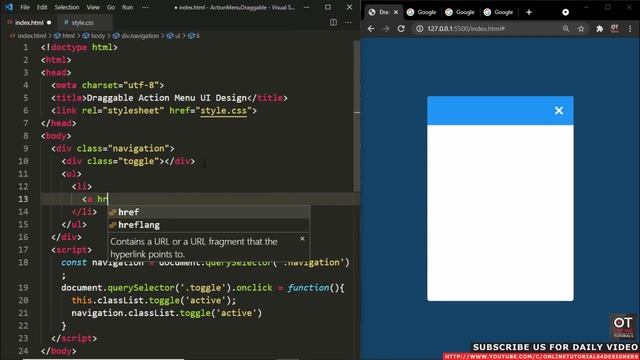Click the browser address bar URL
This screenshot has height=360, width=640.
pyautogui.click(x=466, y=29)
